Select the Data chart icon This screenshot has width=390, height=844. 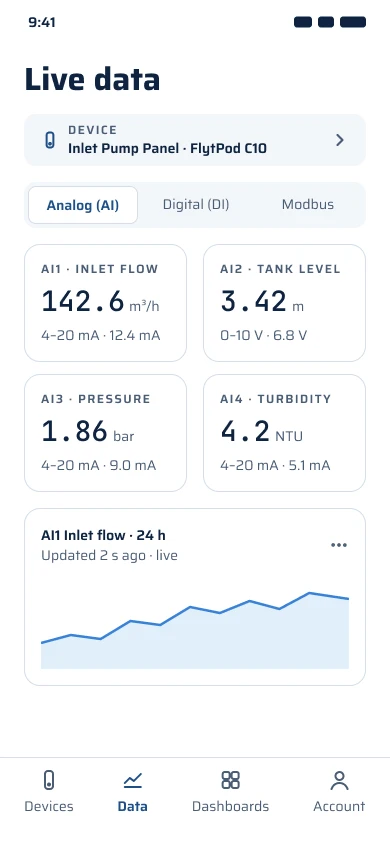coord(132,779)
